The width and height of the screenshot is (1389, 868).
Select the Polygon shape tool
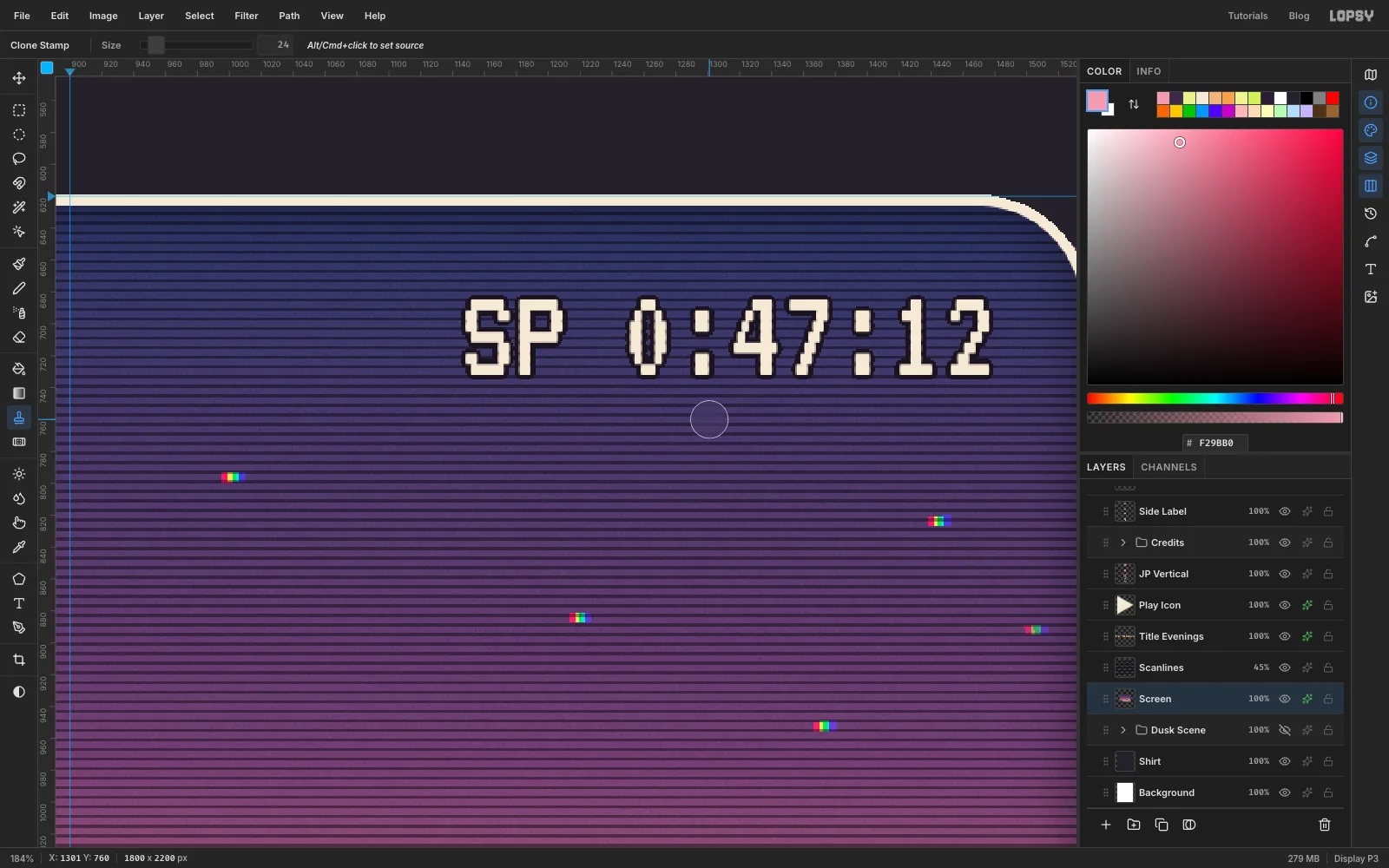[19, 579]
